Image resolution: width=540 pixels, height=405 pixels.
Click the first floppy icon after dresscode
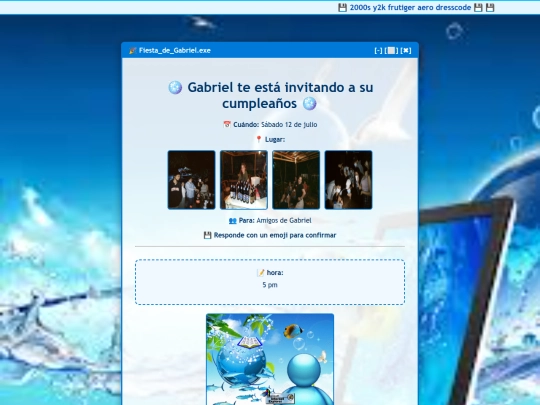tap(478, 8)
